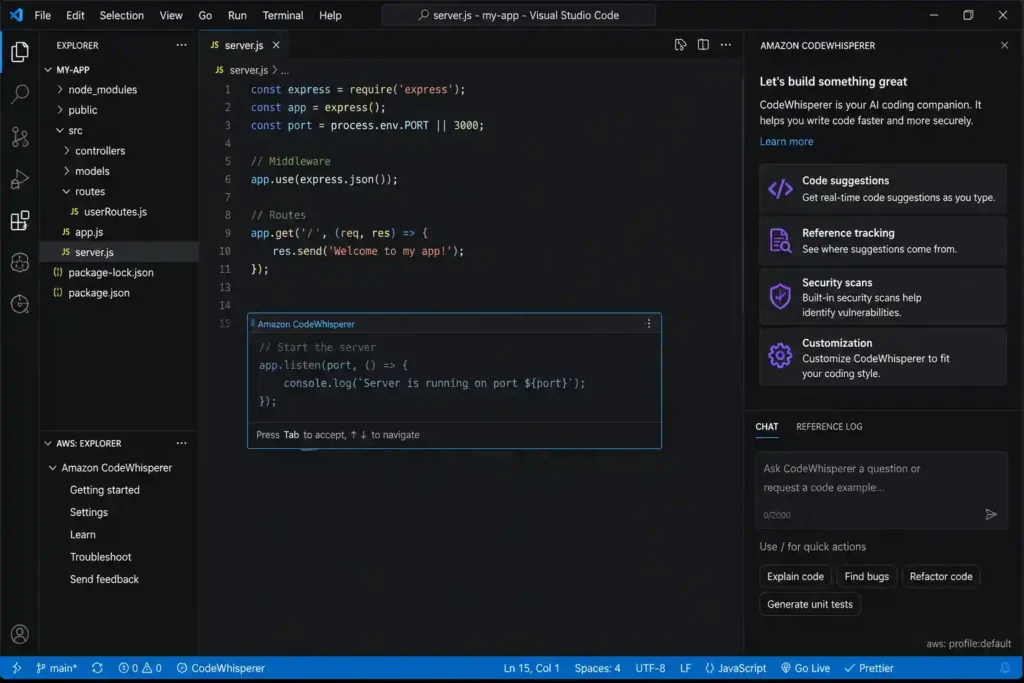The image size is (1024, 683).
Task: Click the Generate unit tests button
Action: [x=810, y=604]
